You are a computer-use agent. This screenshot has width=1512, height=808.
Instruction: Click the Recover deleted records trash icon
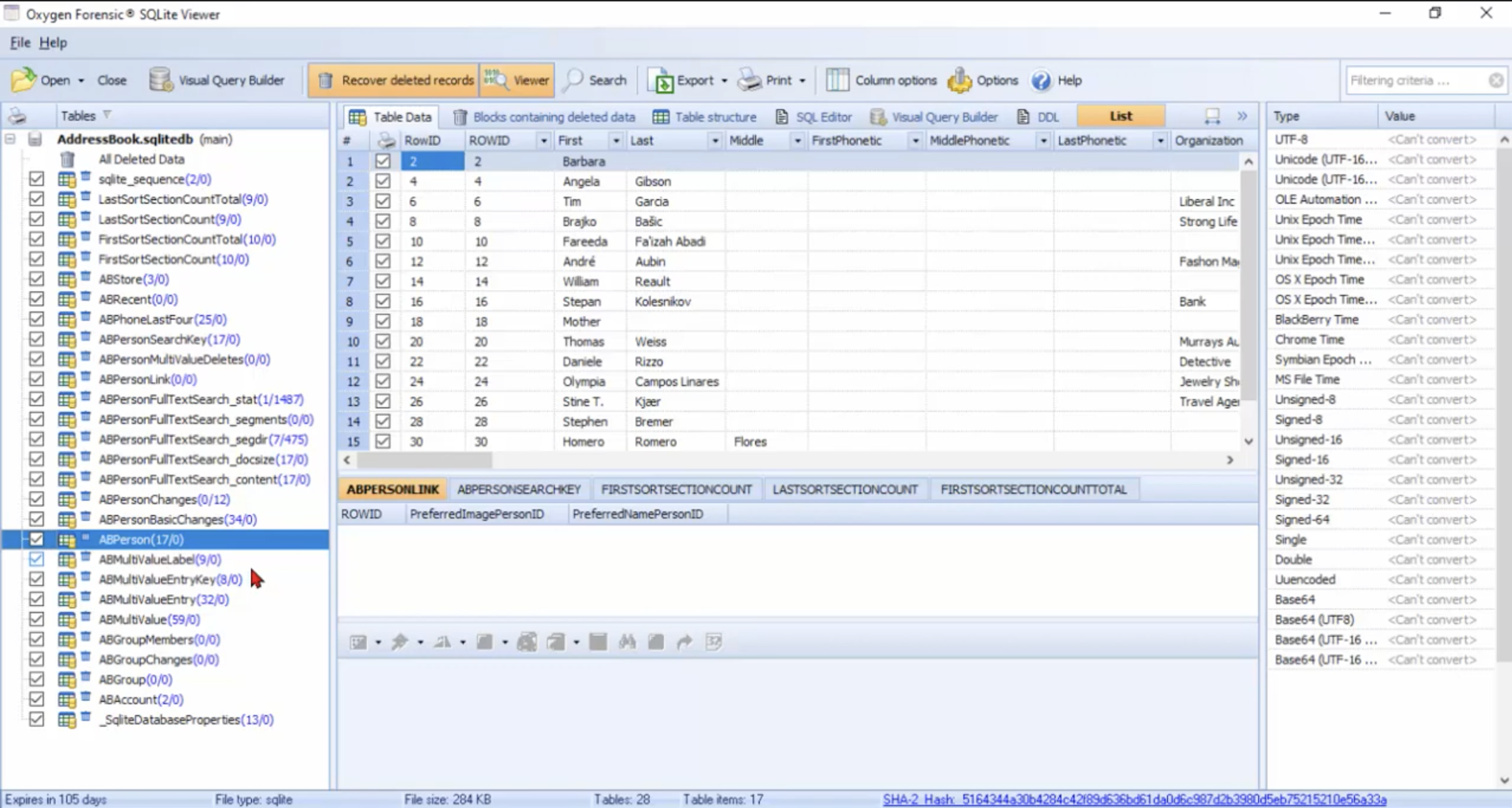coord(326,80)
